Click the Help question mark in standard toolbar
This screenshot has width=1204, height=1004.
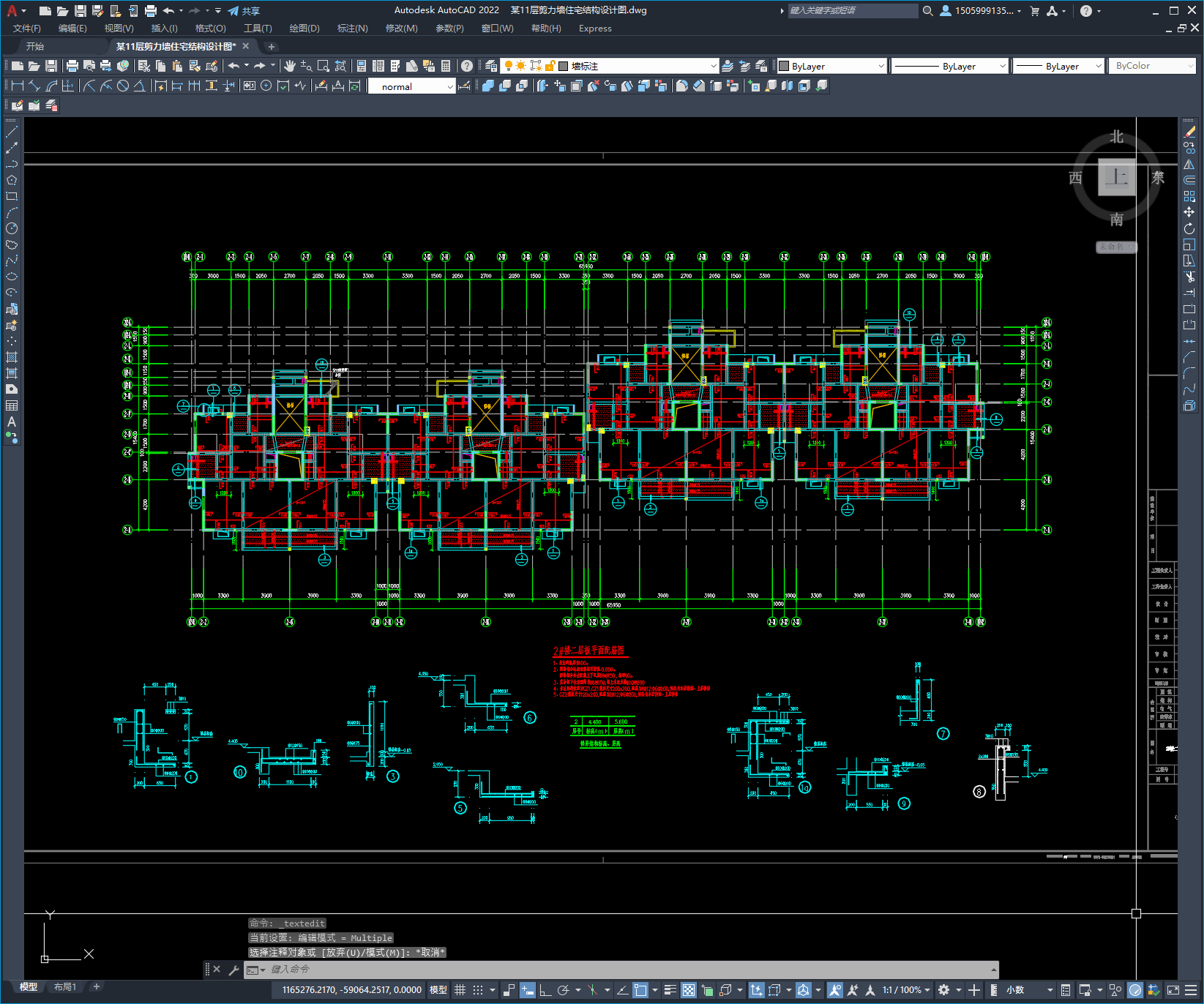467,66
